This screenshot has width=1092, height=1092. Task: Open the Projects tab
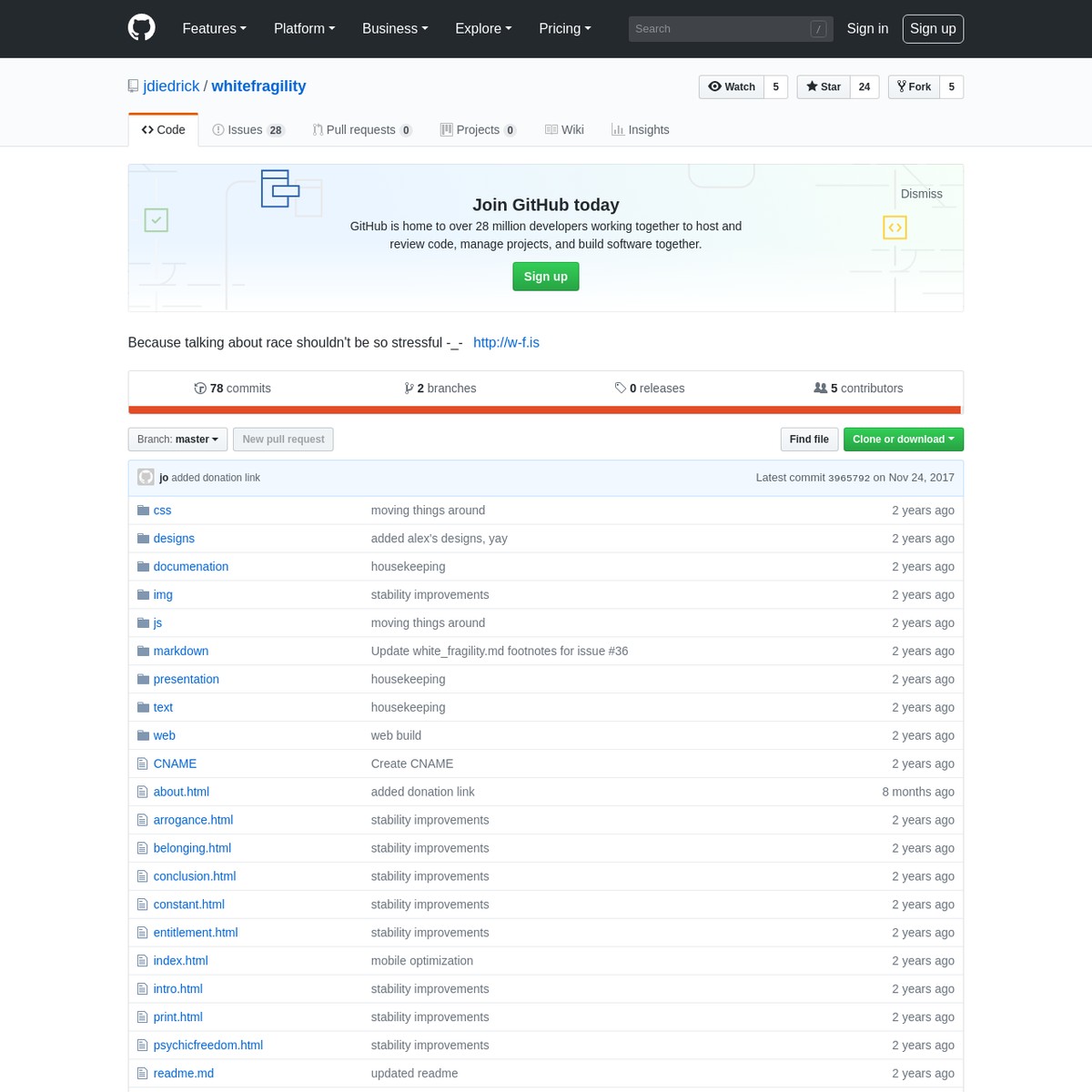point(479,130)
